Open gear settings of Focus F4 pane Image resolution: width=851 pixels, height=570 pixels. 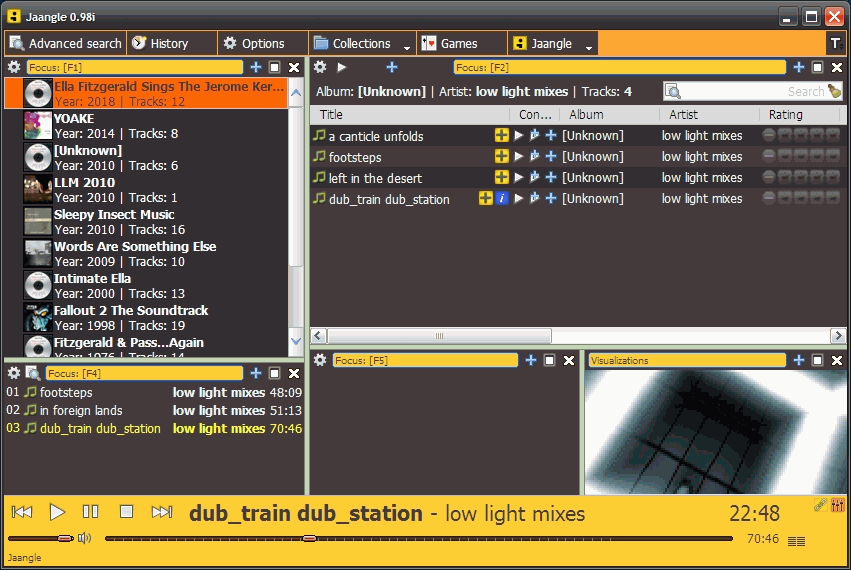14,373
